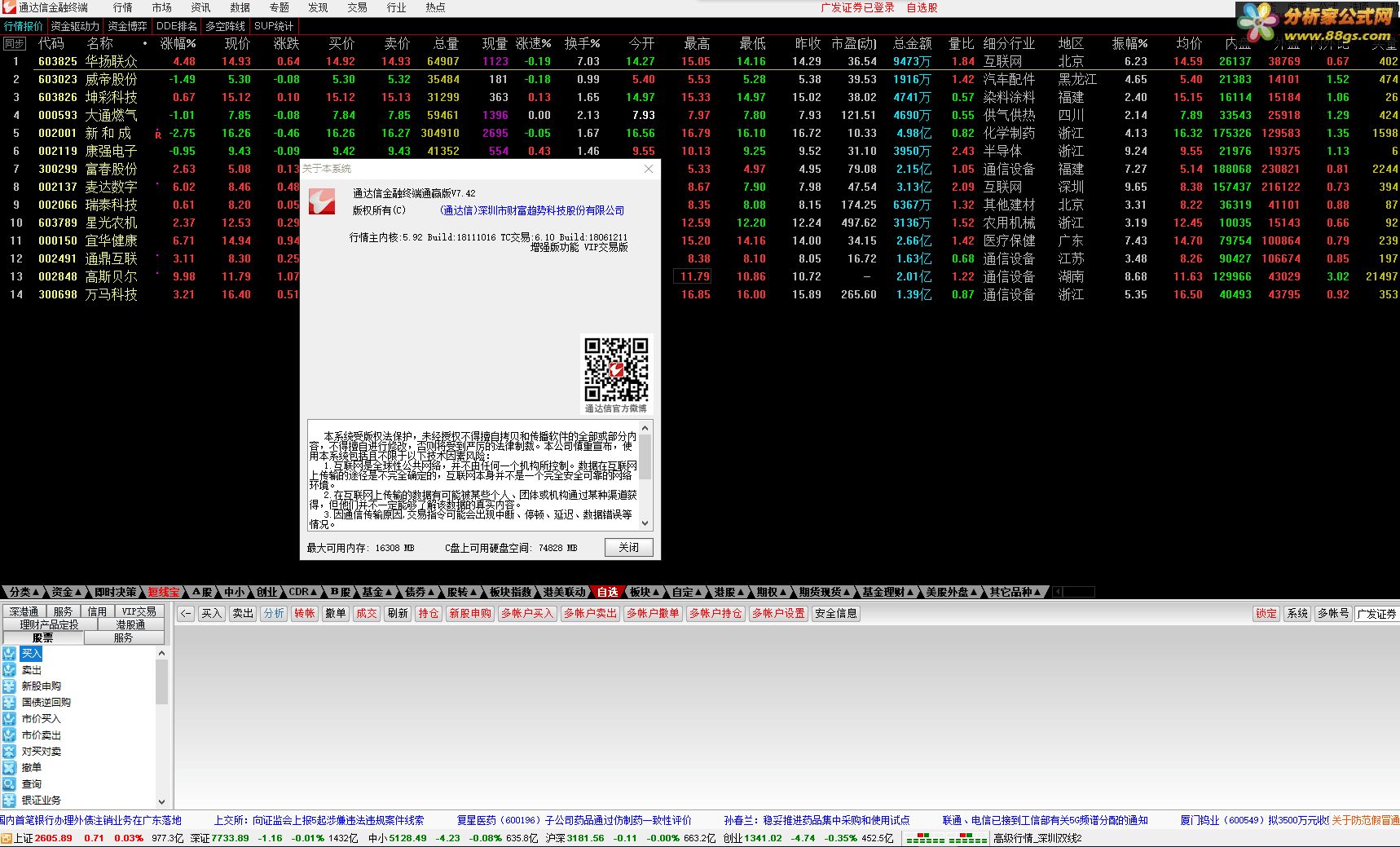Viewport: 1400px width, 847px height.
Task: Open the 债券 dropdown tab
Action: pyautogui.click(x=420, y=592)
